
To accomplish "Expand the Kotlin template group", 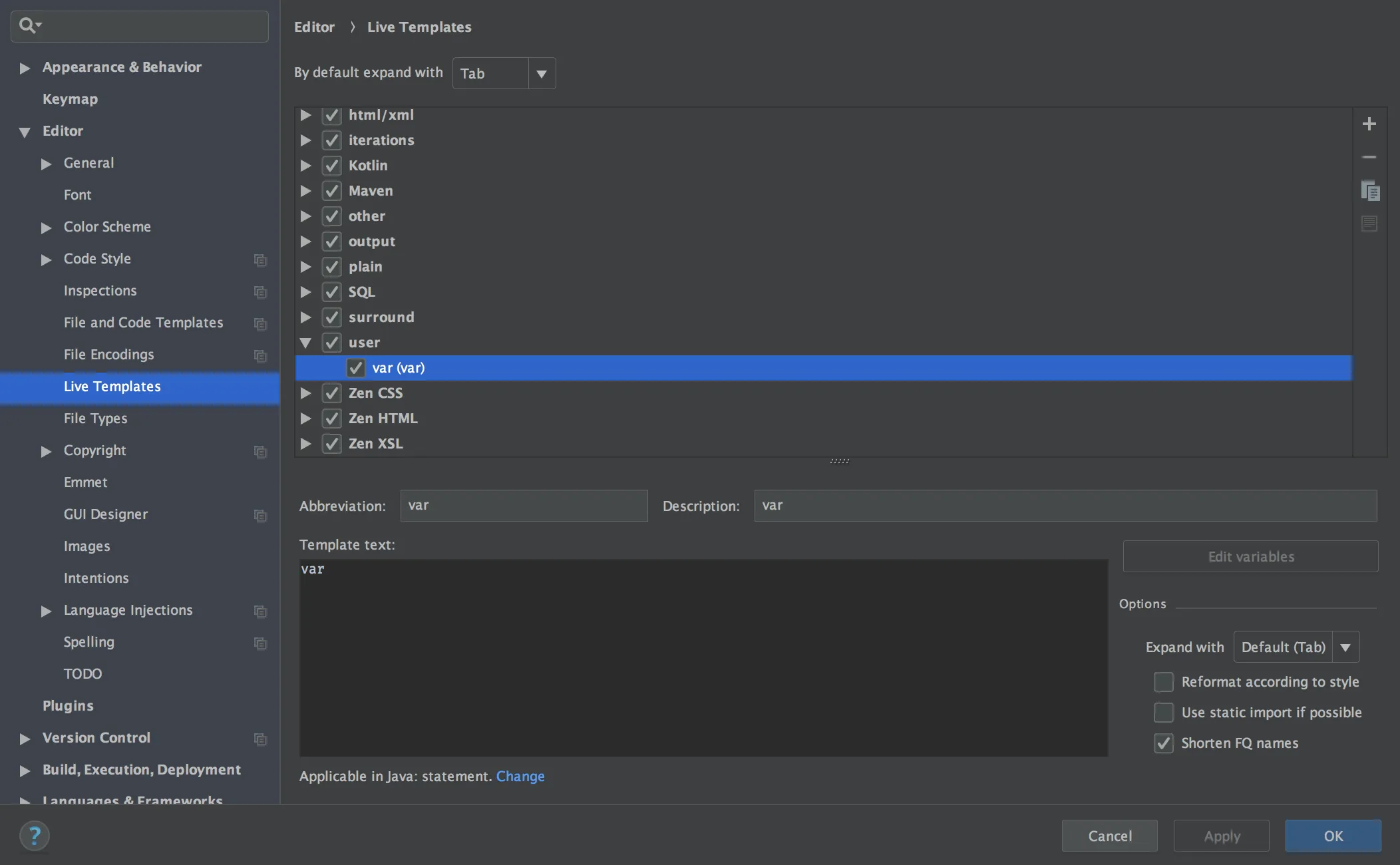I will coord(305,166).
